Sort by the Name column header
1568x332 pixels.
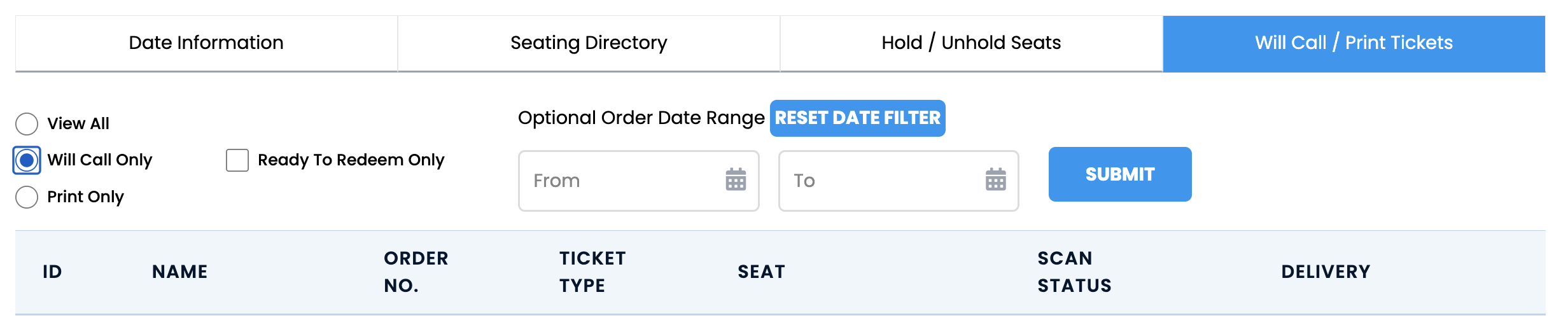pyautogui.click(x=180, y=272)
